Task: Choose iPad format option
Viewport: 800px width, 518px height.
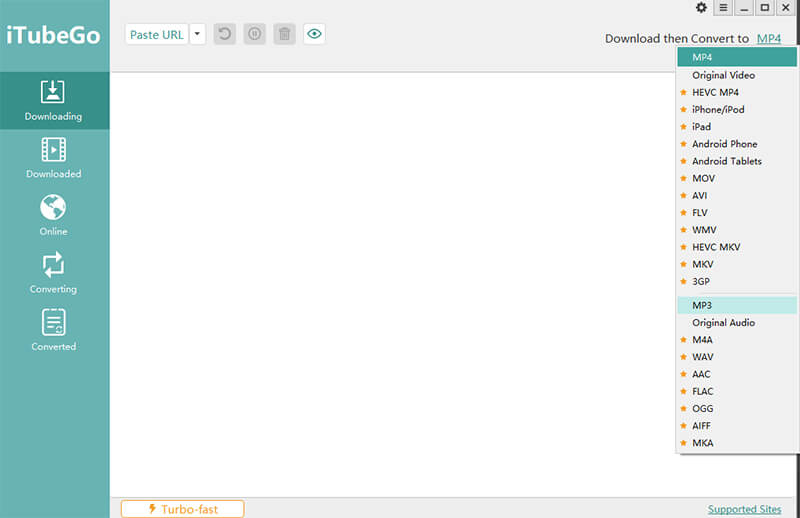Action: 737,127
